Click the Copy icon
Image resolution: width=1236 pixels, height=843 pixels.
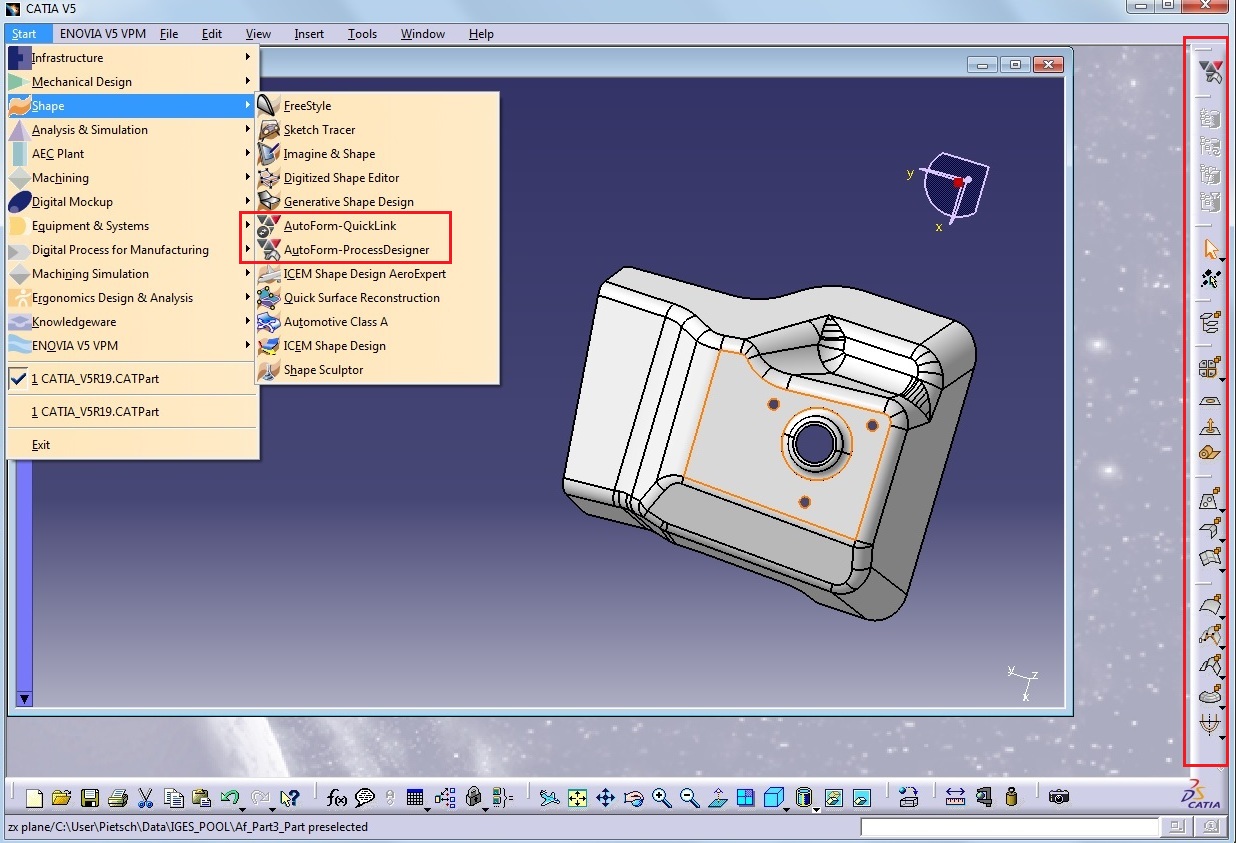click(174, 798)
